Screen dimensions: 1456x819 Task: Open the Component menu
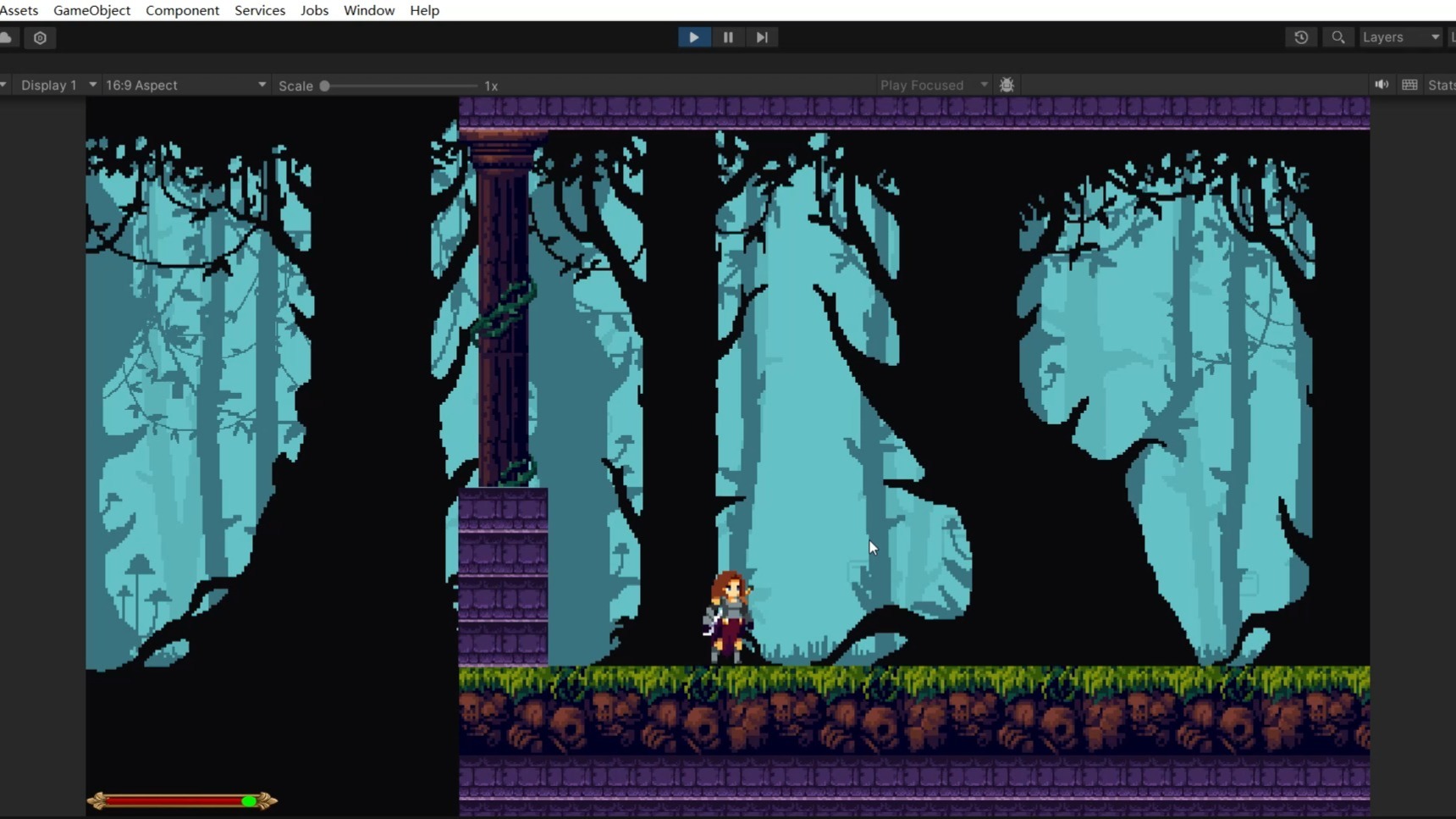click(x=182, y=10)
